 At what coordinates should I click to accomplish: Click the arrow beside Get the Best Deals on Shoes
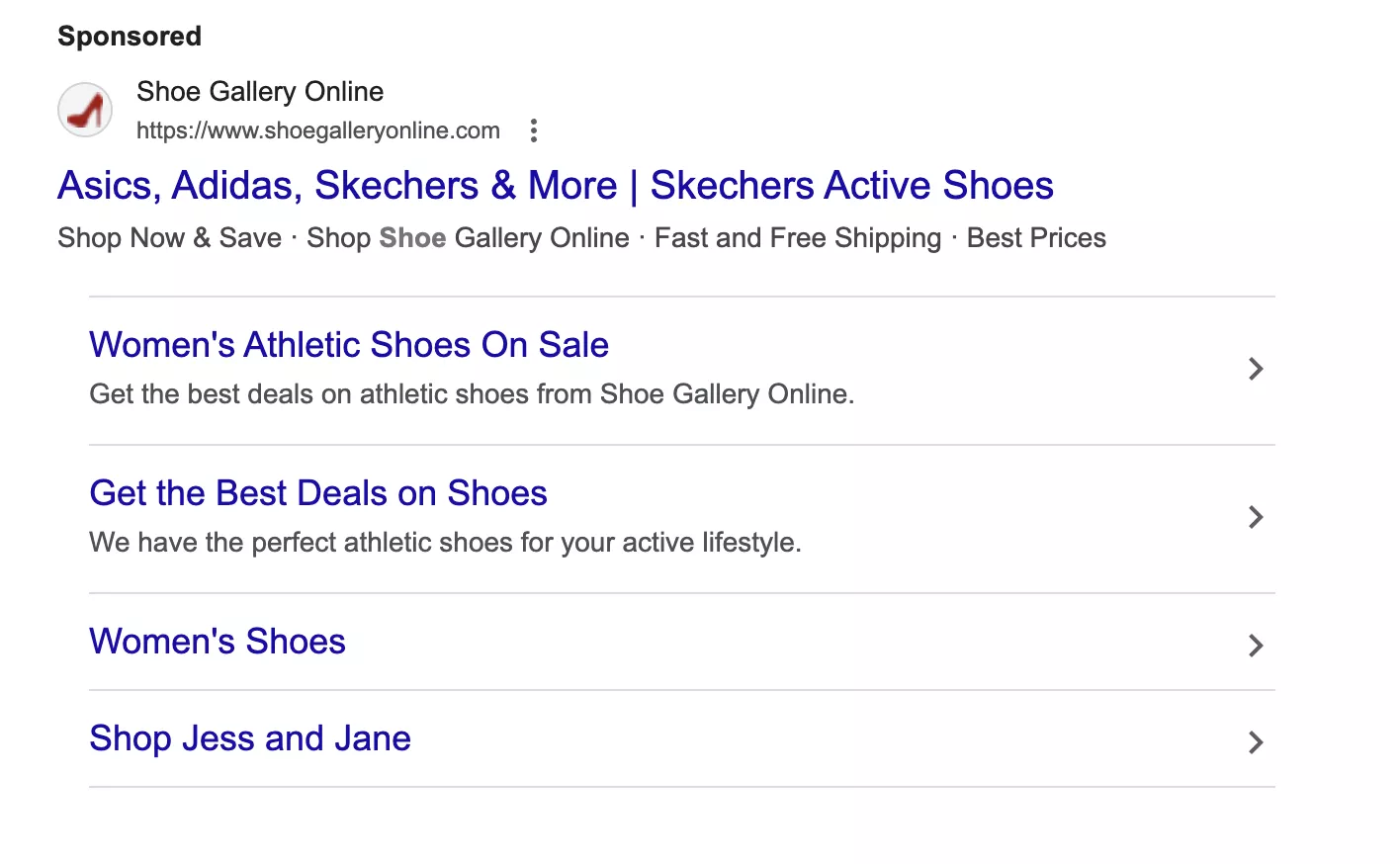pyautogui.click(x=1256, y=517)
